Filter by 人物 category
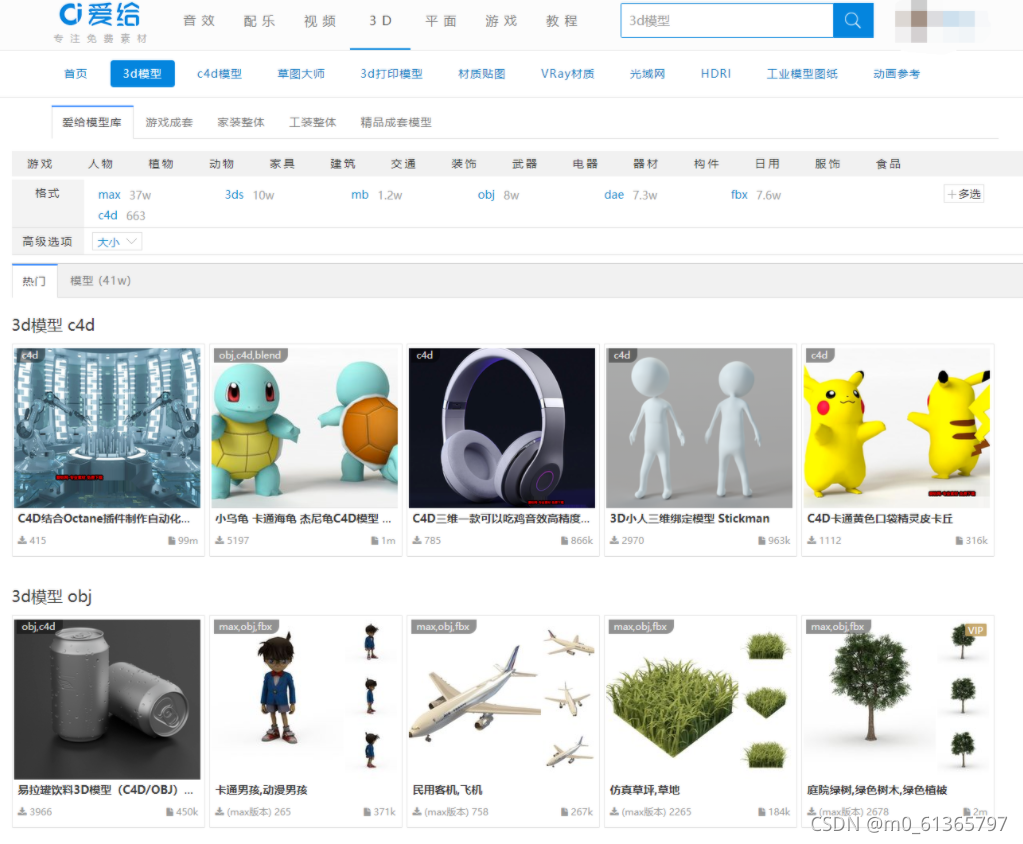This screenshot has height=844, width=1023. (x=100, y=164)
